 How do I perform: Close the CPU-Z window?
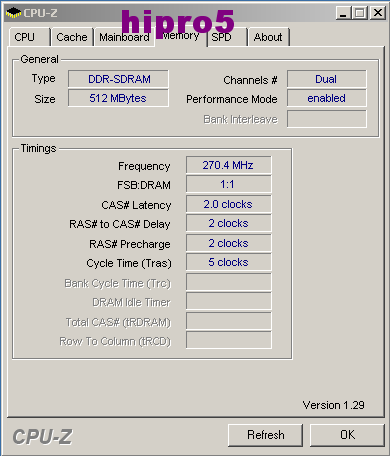click(x=378, y=13)
